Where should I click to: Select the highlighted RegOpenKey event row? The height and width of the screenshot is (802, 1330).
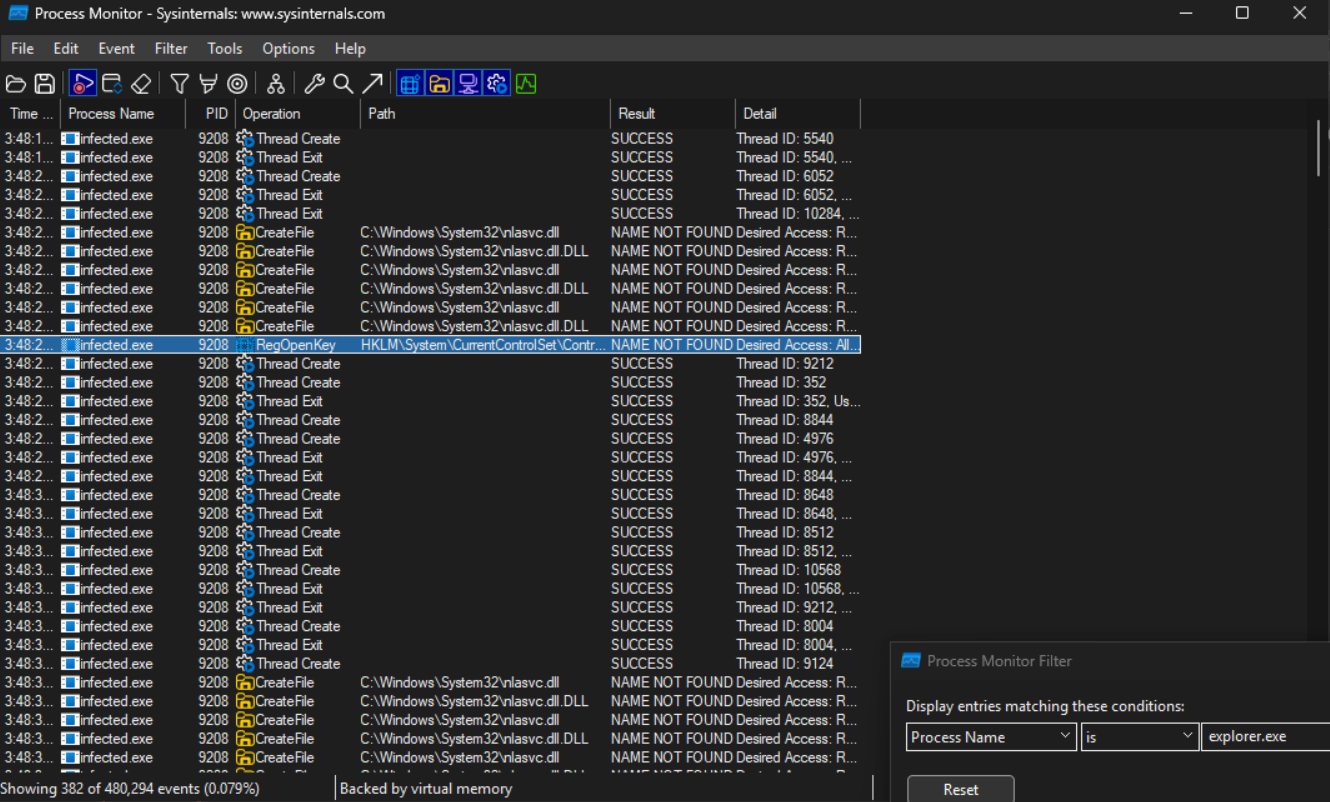(431, 345)
